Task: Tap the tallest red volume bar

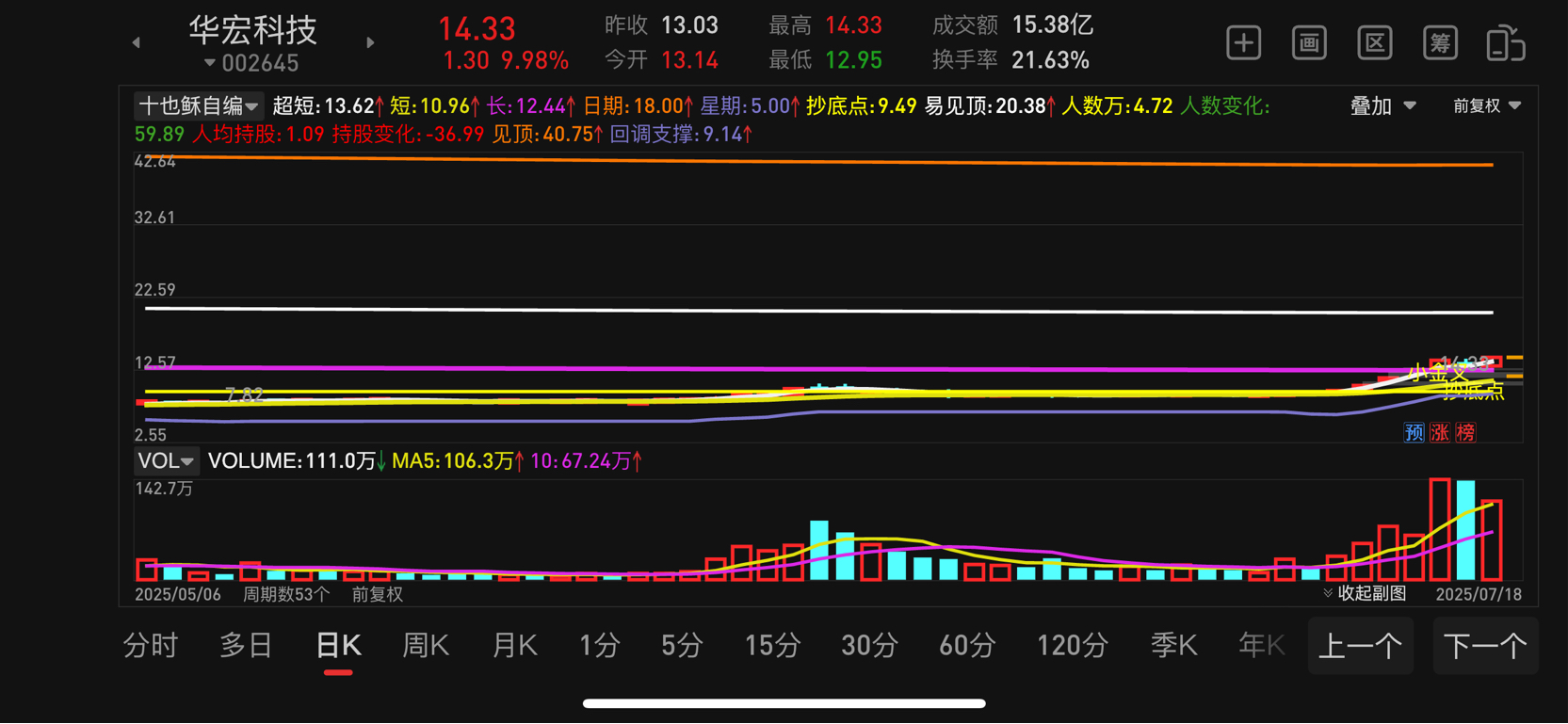Action: 1439,529
